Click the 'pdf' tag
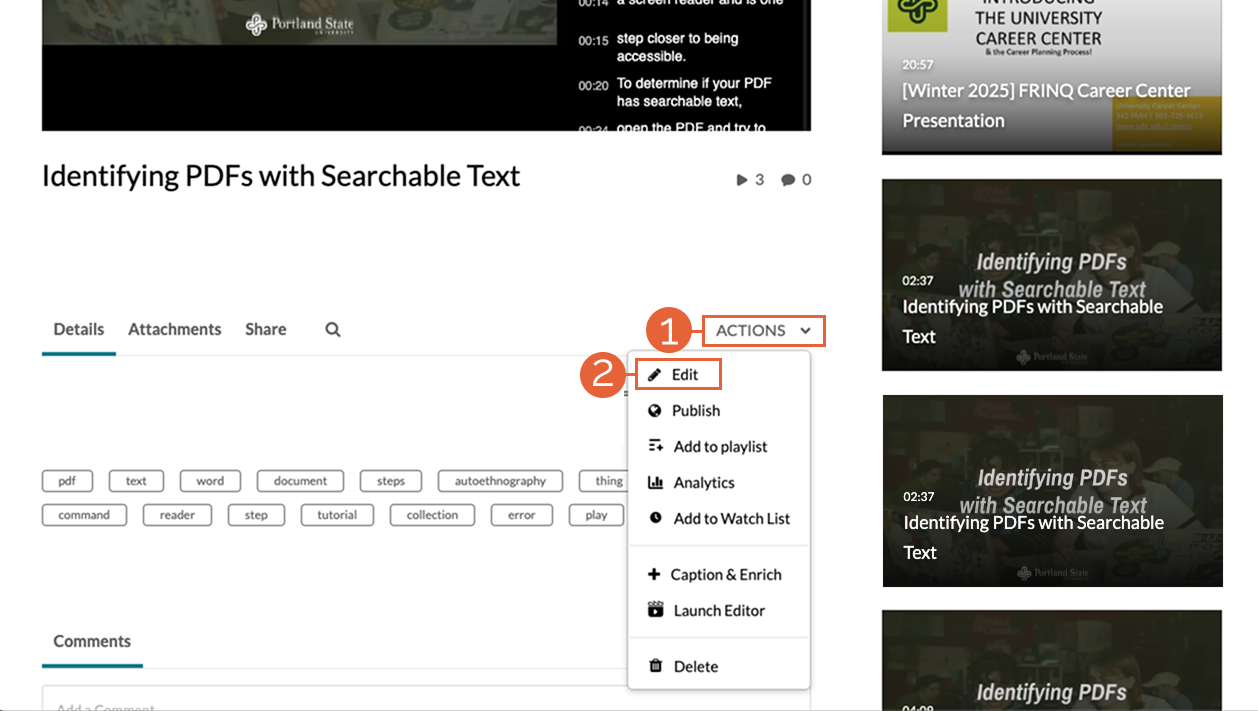1258x711 pixels. (x=67, y=481)
